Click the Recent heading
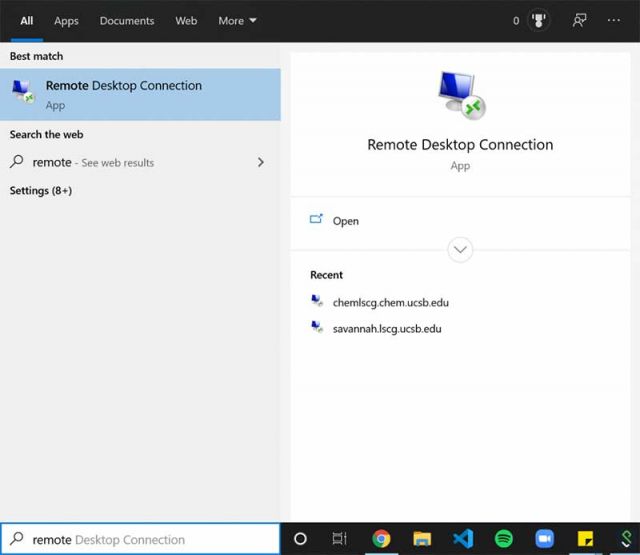 pyautogui.click(x=327, y=275)
